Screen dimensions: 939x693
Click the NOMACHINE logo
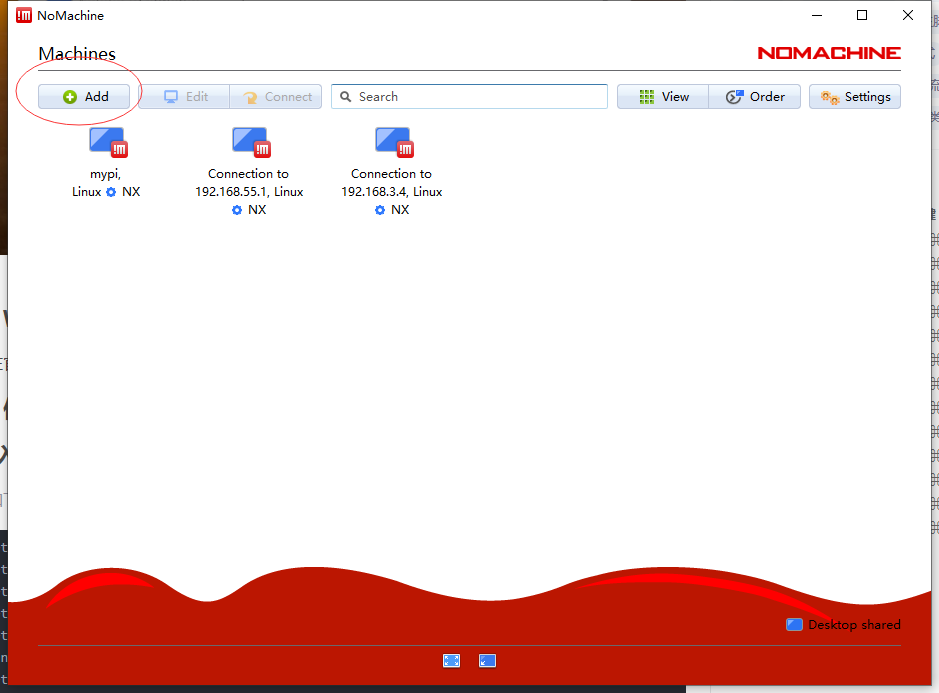[x=829, y=53]
